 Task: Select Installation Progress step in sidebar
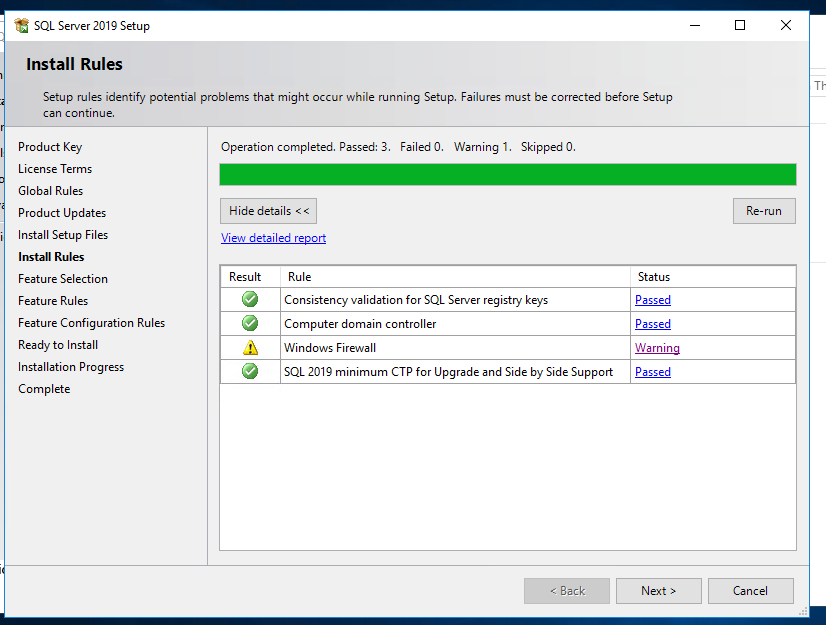[71, 367]
